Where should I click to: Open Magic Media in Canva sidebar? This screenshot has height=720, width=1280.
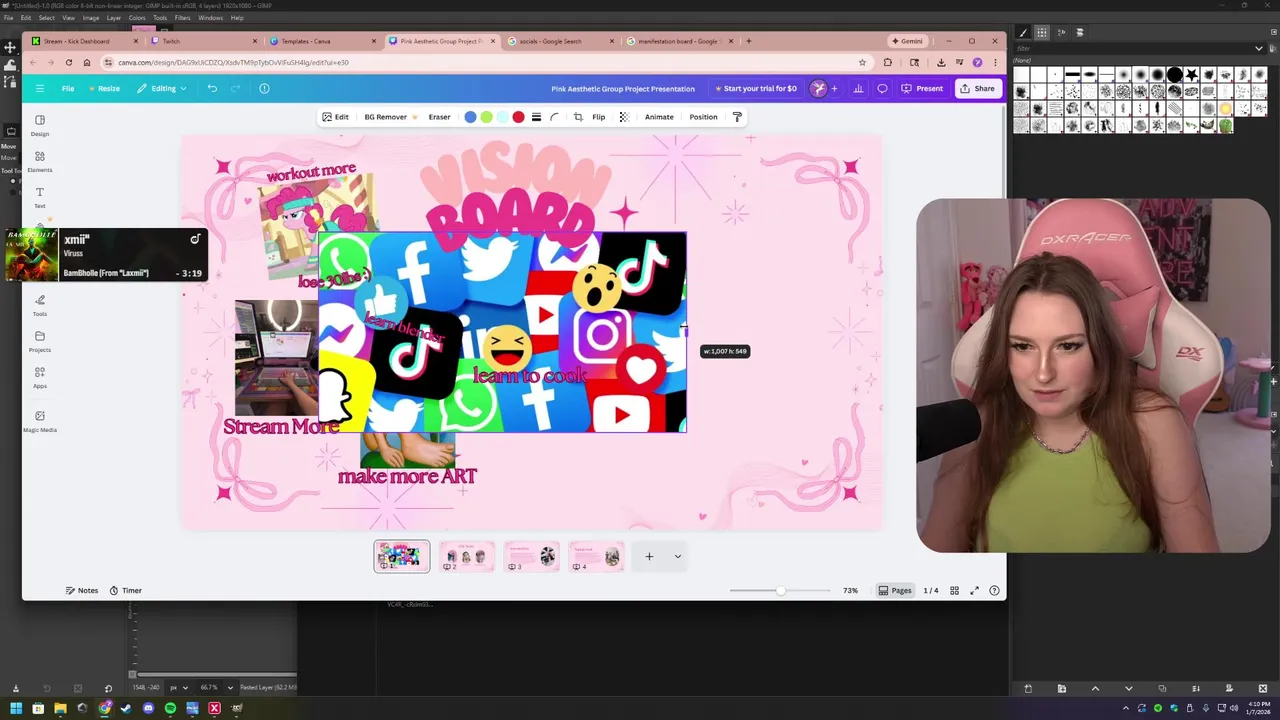[x=40, y=421]
